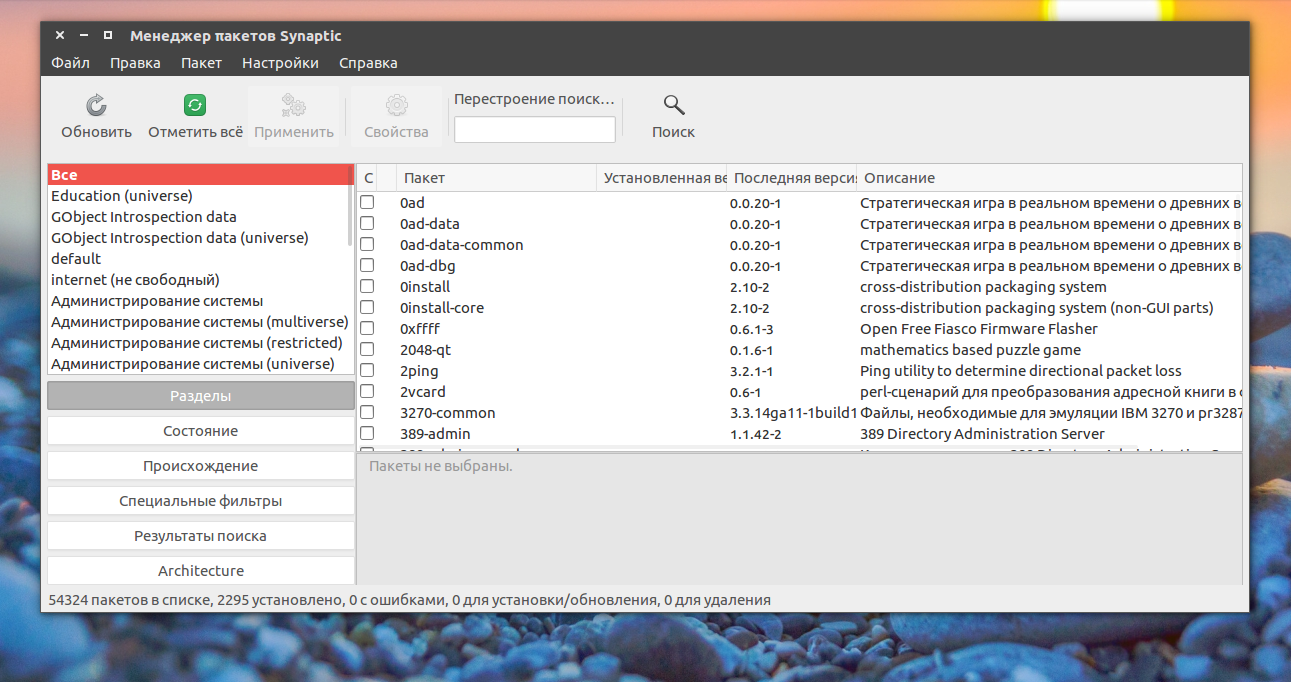Screen dimensions: 1291x682
Task: Sort by the Последняя версия column header
Action: (791, 178)
